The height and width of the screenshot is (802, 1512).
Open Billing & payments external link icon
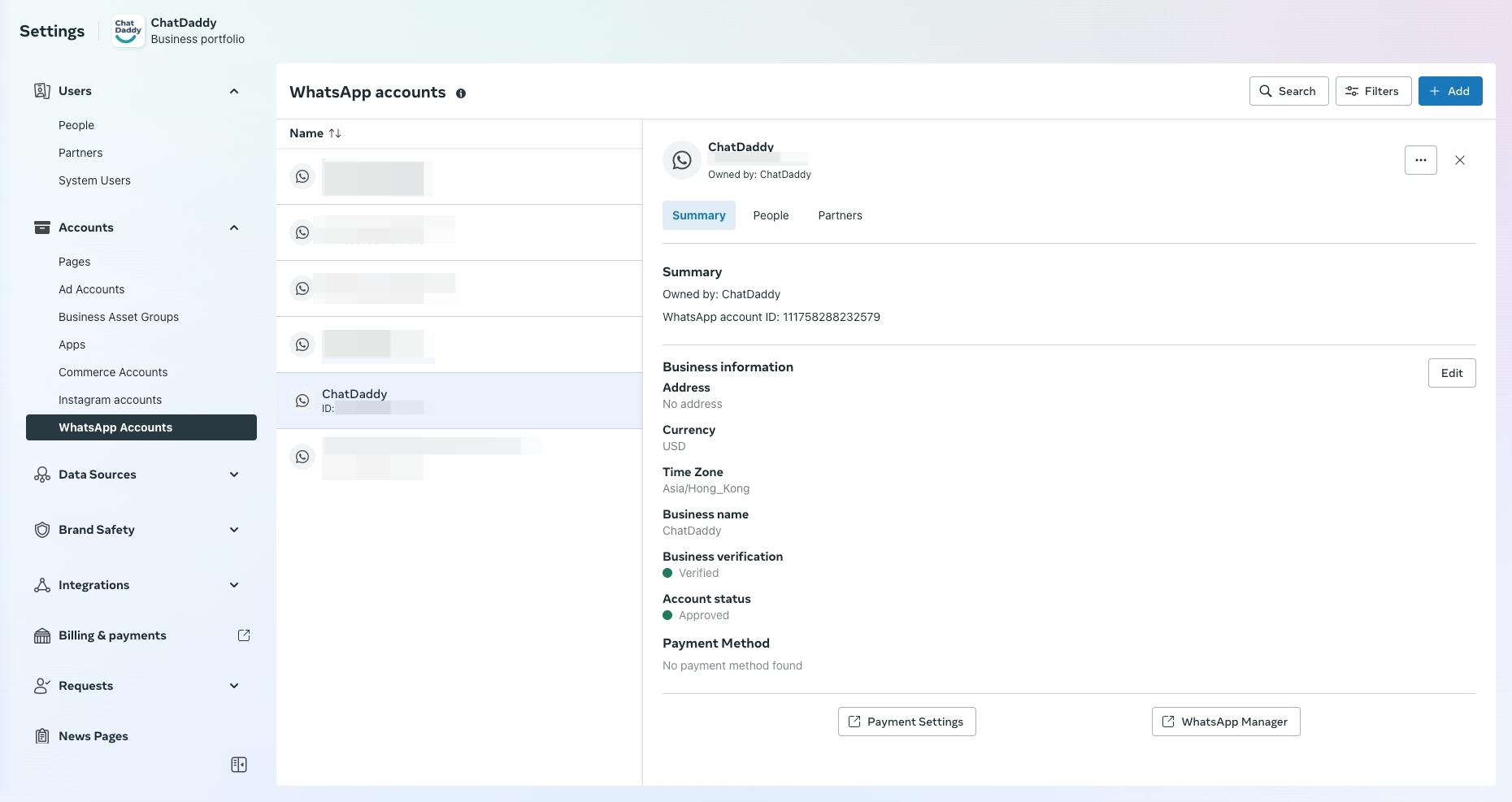(244, 635)
